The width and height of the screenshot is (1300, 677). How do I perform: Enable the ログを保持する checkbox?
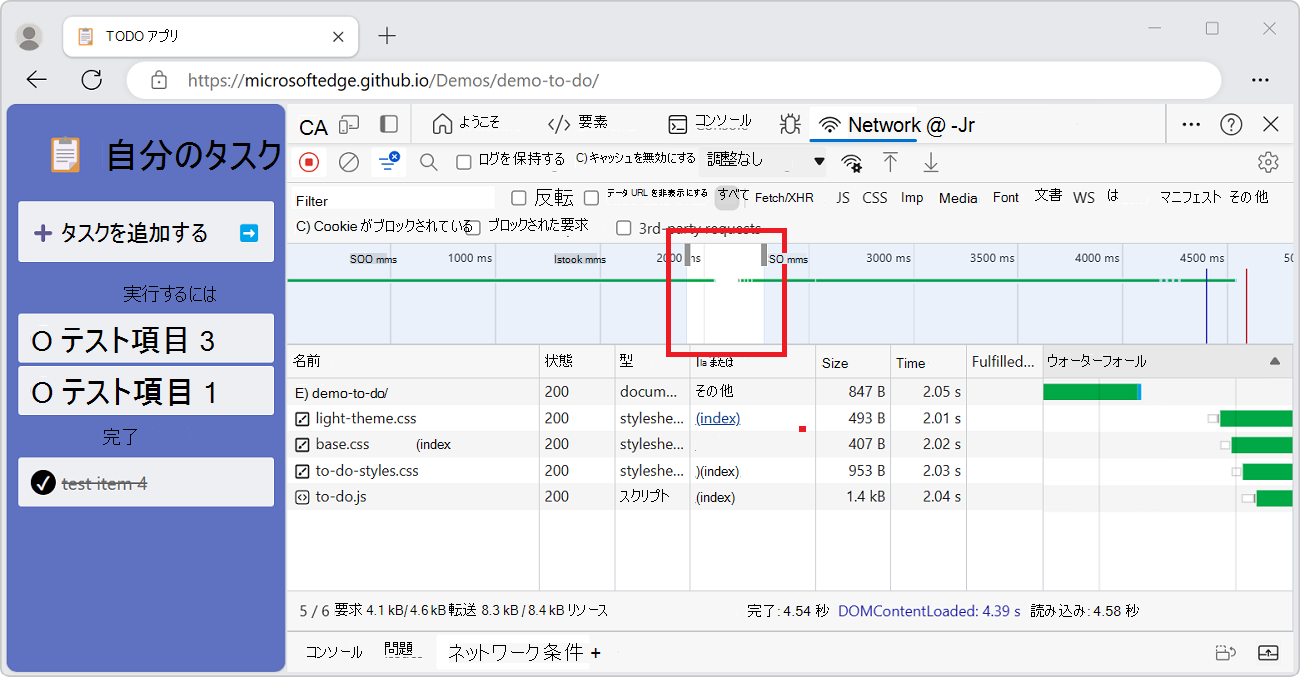[x=465, y=161]
